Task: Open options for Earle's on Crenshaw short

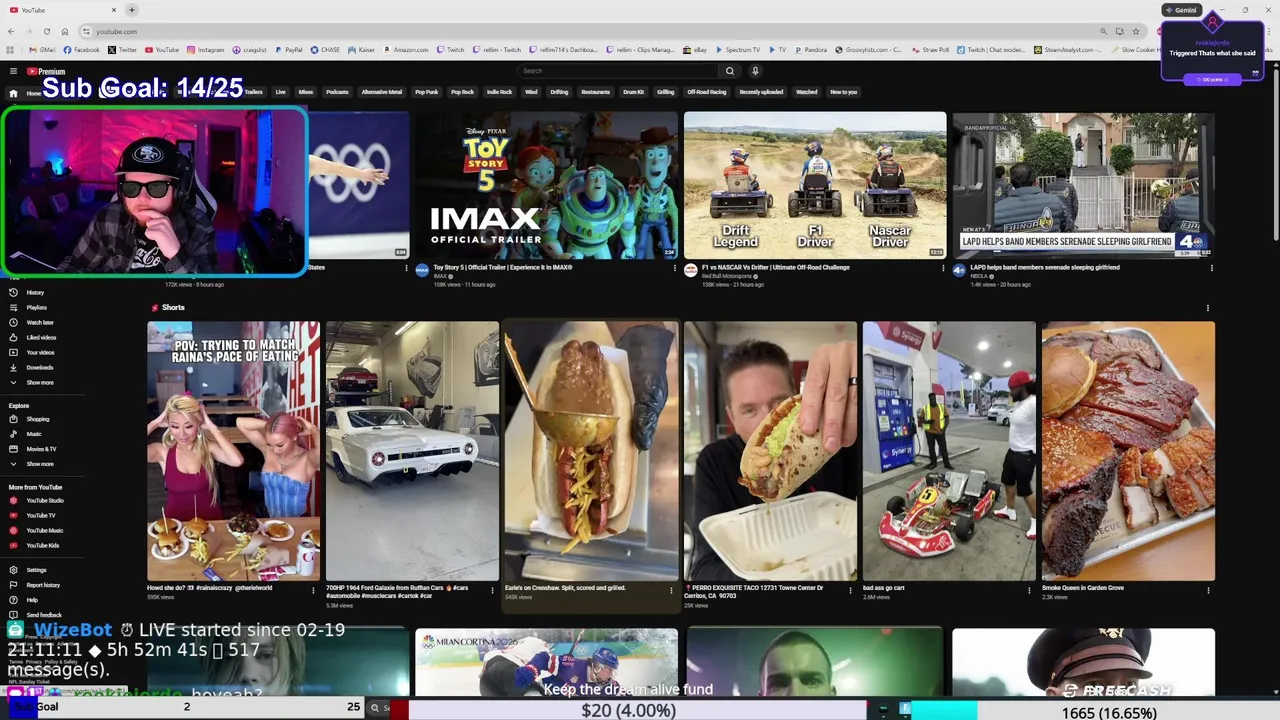Action: pyautogui.click(x=670, y=590)
